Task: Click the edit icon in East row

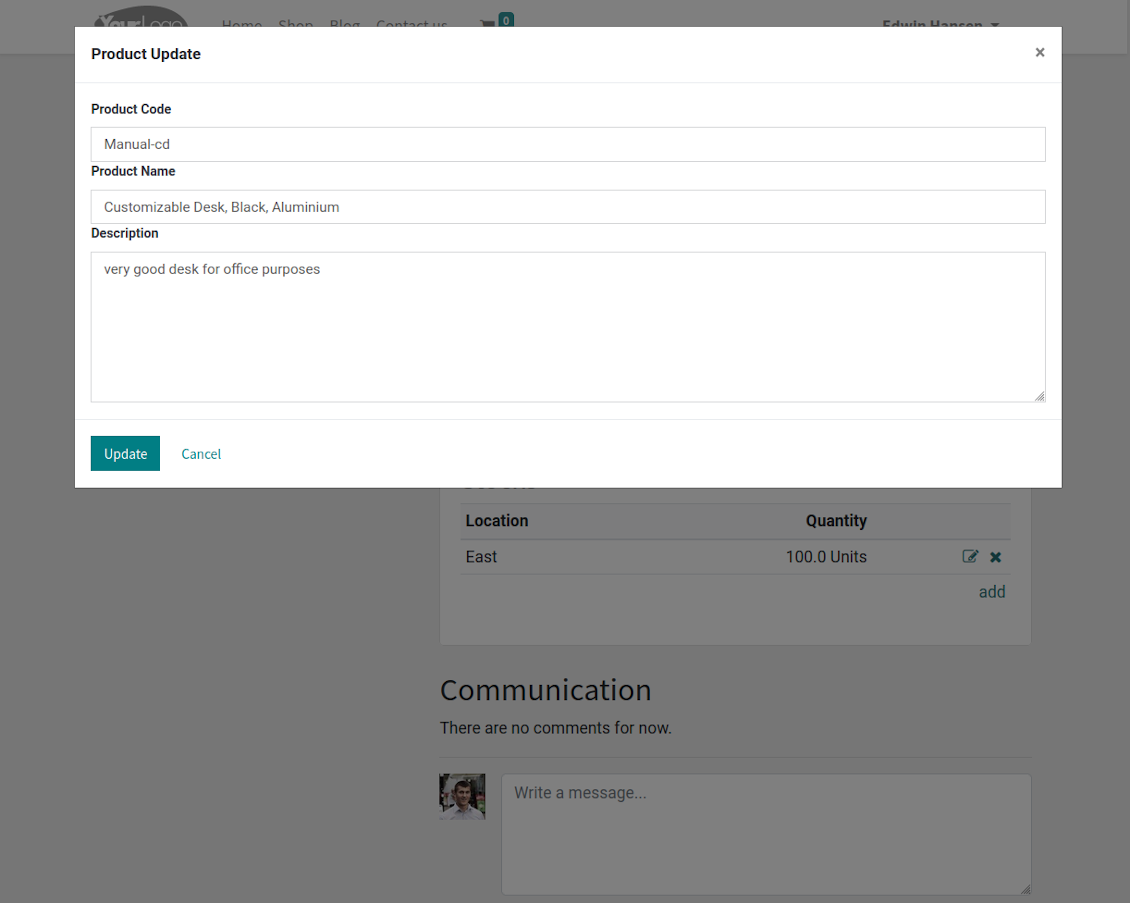Action: pos(970,556)
